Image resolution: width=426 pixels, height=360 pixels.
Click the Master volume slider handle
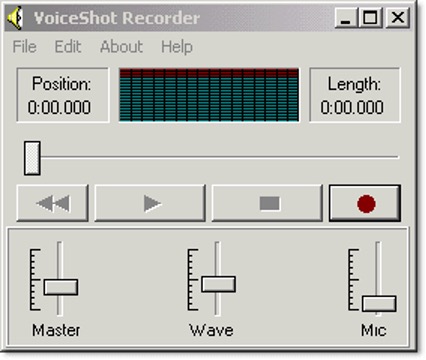point(61,287)
